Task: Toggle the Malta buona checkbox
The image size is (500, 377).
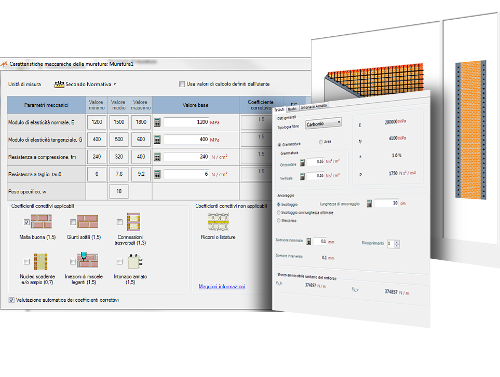Action: click(x=27, y=222)
